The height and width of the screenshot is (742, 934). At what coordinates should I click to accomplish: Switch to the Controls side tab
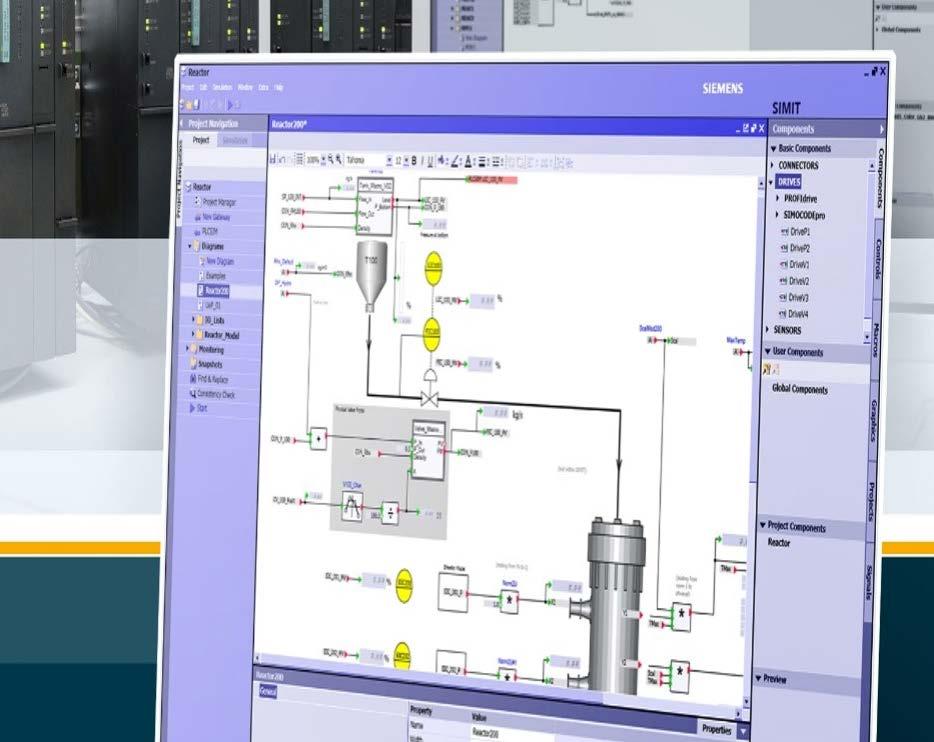pos(879,259)
